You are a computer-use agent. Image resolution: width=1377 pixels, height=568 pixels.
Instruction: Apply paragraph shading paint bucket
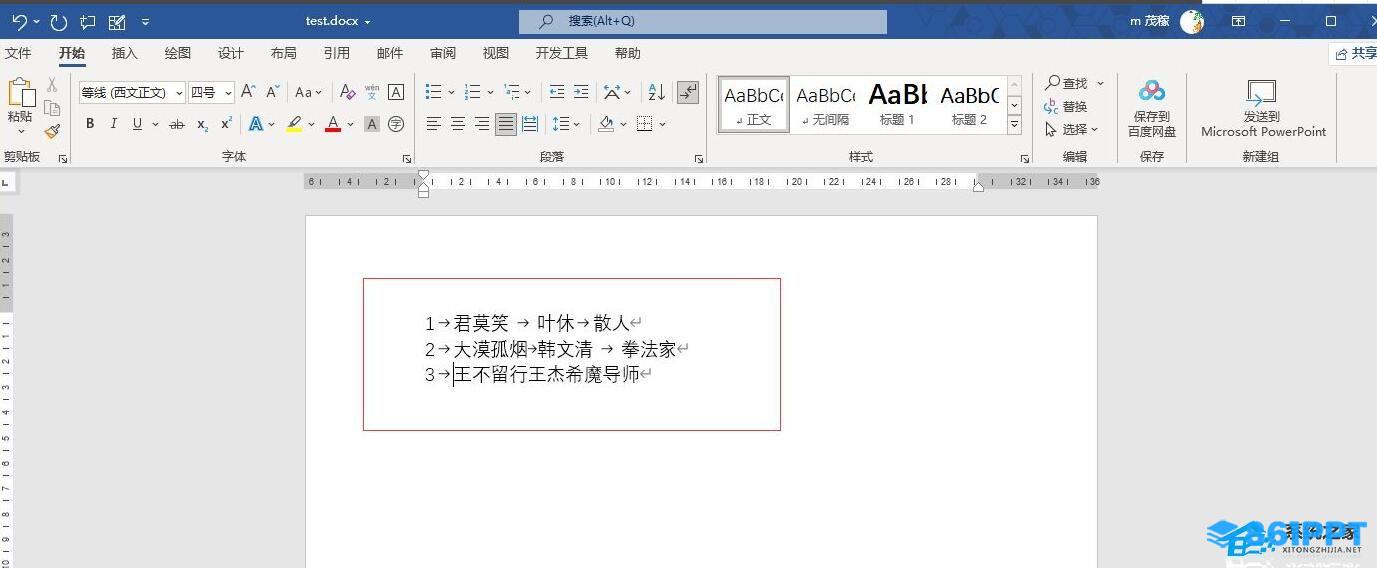pyautogui.click(x=605, y=124)
